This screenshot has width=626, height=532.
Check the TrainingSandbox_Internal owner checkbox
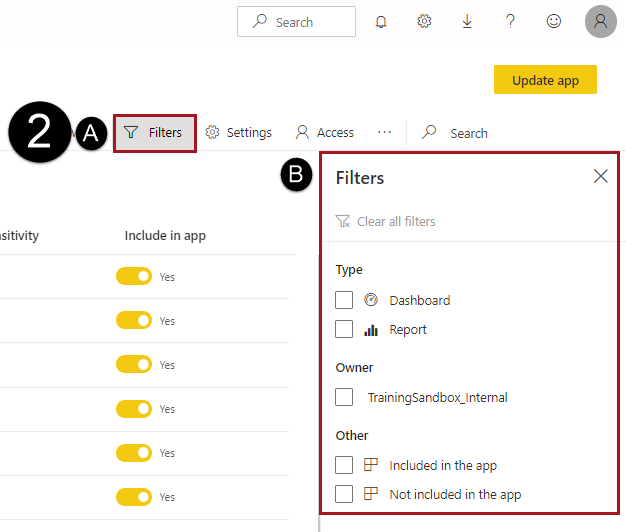pos(344,397)
